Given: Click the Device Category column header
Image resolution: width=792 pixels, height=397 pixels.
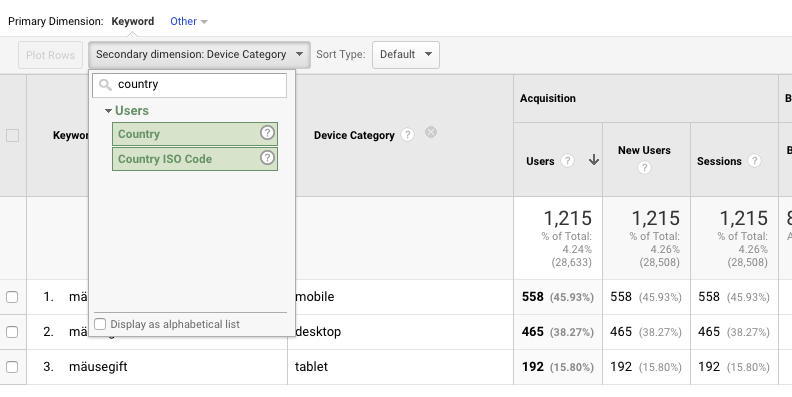Looking at the screenshot, I should point(354,135).
